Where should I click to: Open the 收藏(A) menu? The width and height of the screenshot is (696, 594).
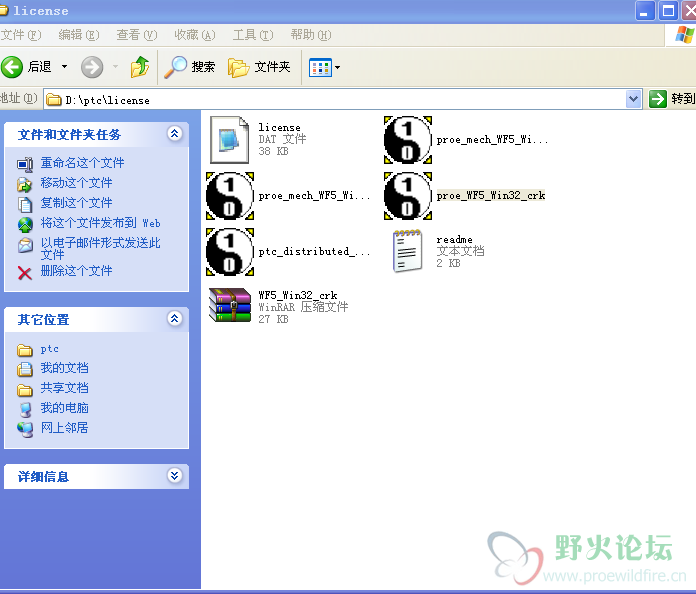tap(194, 35)
